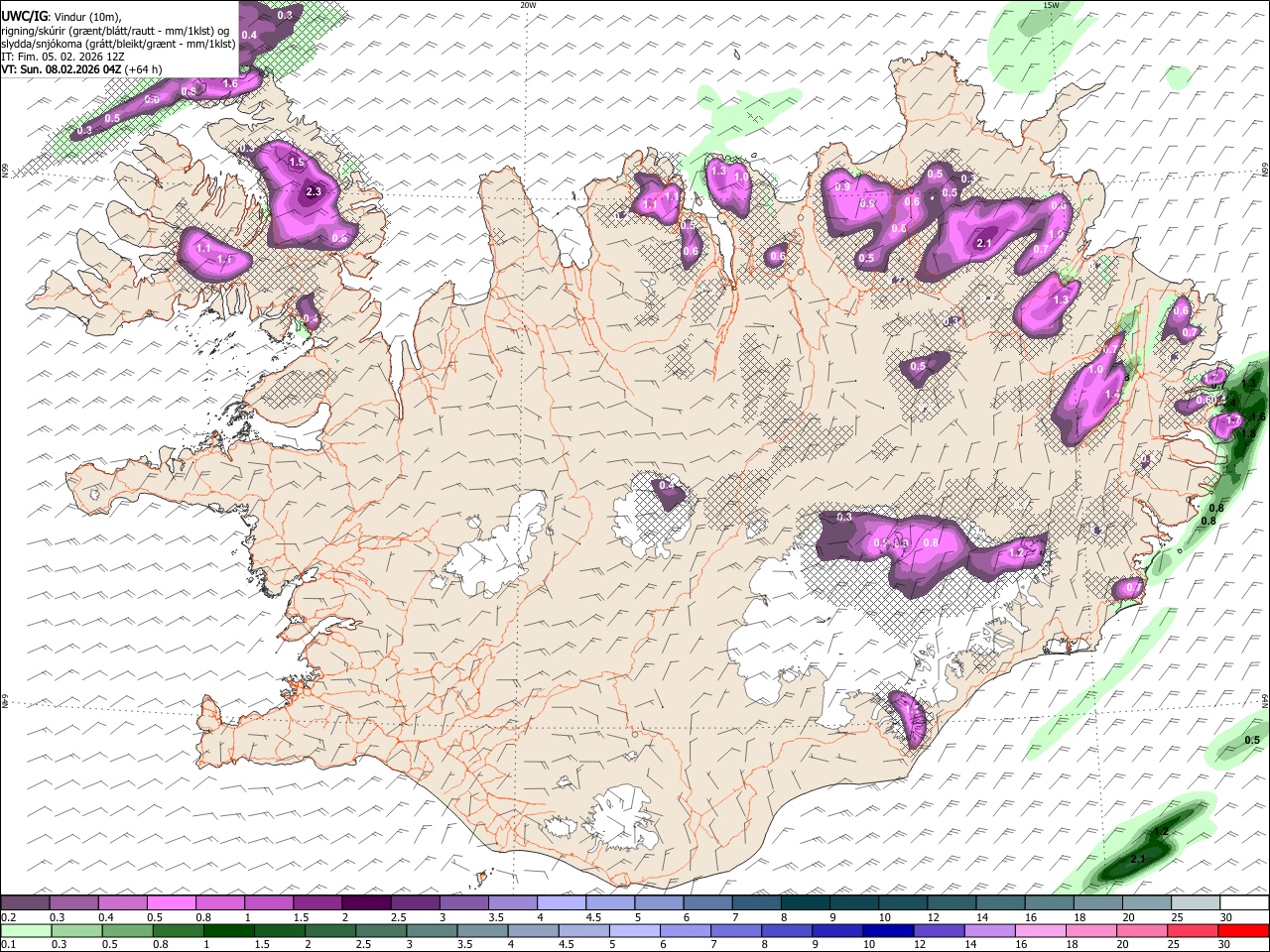Click the white "2.1" snowfall value in northeast Iceland
Screen dimensions: 1270x952
(x=985, y=243)
